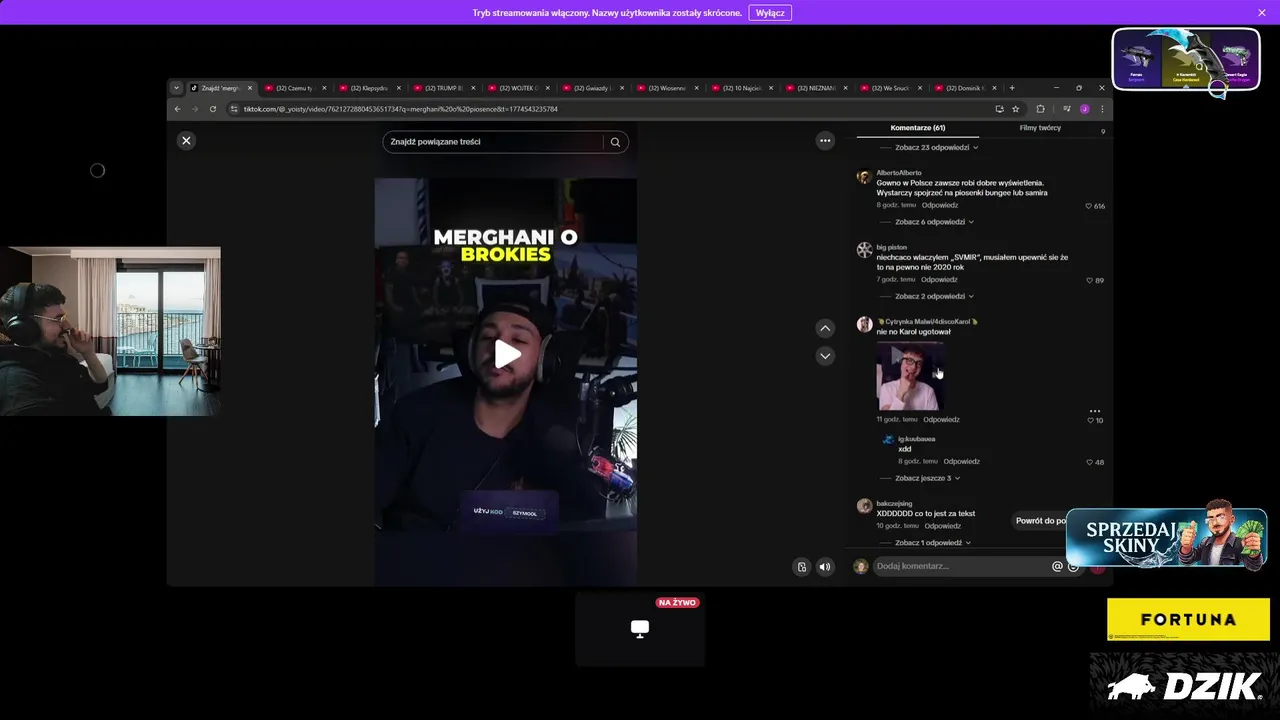1280x720 pixels.
Task: Like ig.kuubauea's reply with 48 likes
Action: click(x=1089, y=462)
